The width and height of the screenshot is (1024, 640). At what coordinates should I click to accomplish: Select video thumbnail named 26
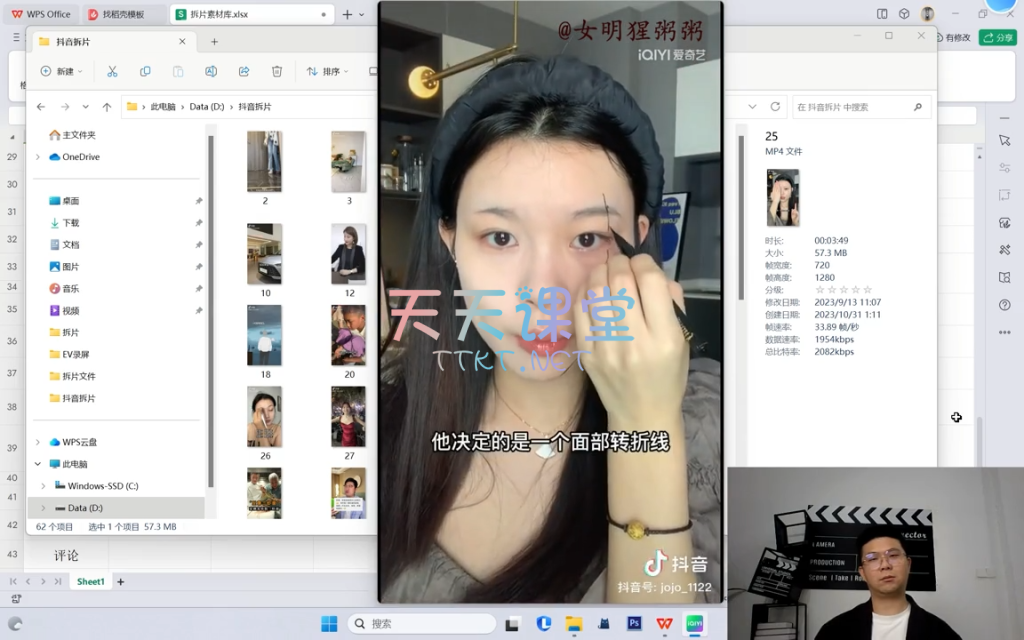tap(265, 418)
